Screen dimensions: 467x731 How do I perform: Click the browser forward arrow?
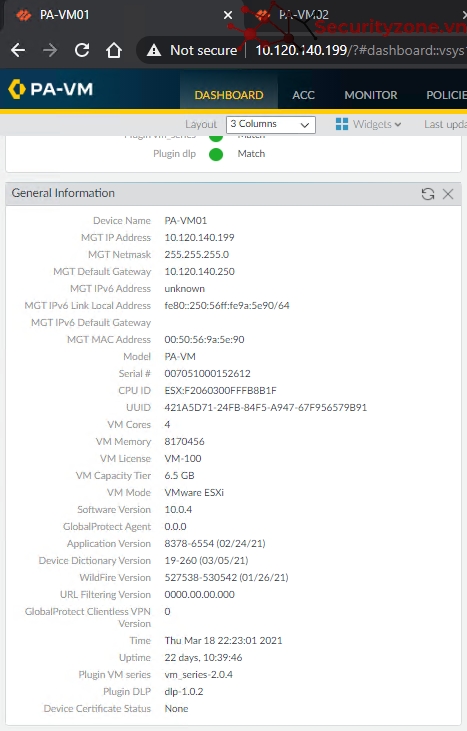click(x=50, y=50)
